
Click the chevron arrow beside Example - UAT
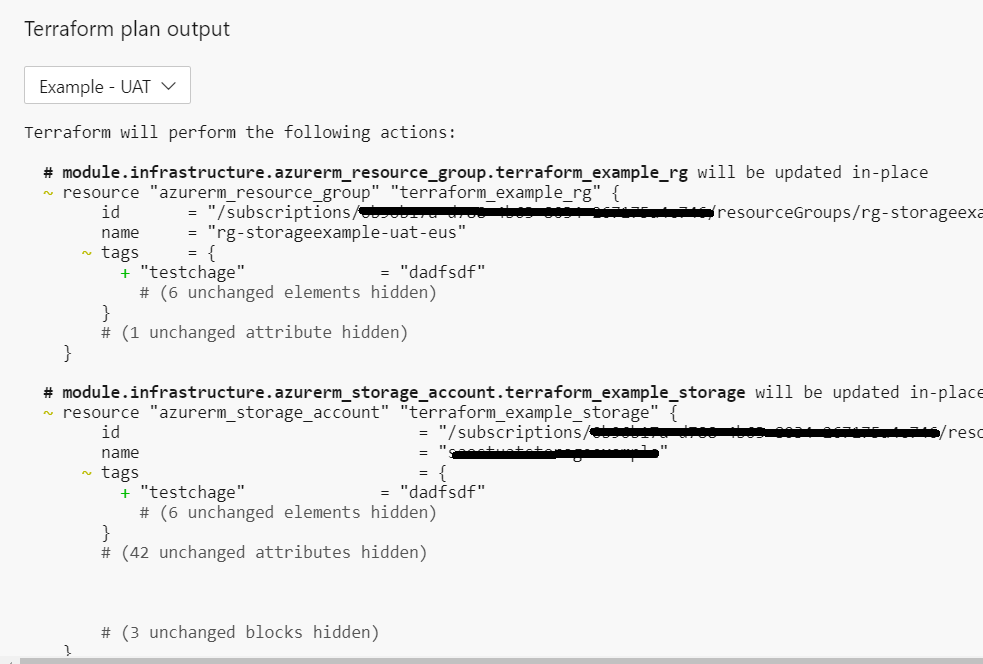pyautogui.click(x=168, y=86)
